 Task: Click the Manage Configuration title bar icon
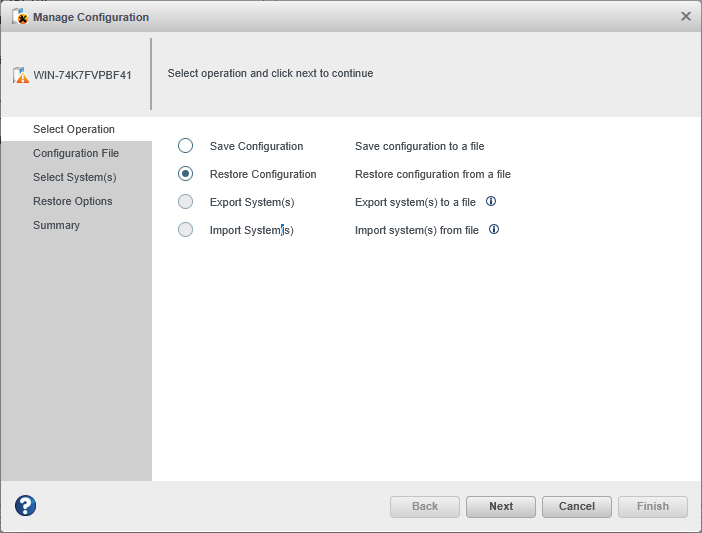pos(20,17)
